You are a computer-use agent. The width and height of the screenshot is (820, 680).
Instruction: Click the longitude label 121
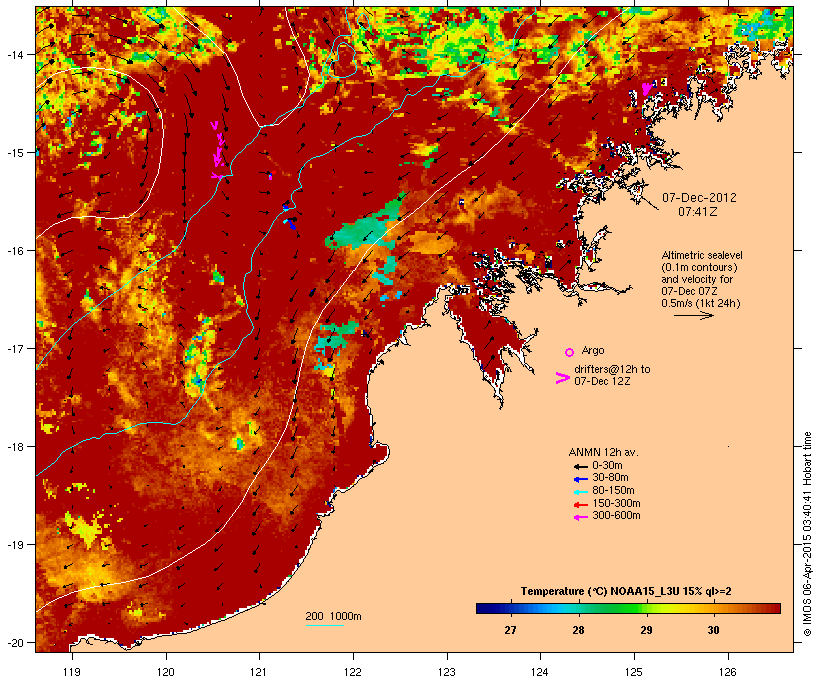tap(259, 672)
